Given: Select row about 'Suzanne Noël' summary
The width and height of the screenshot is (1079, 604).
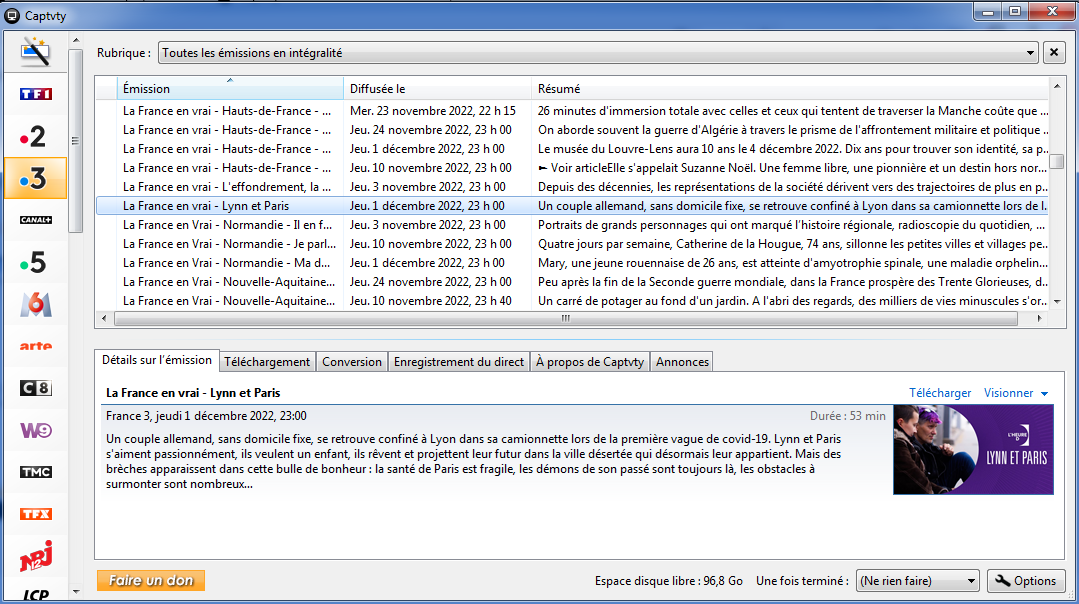Looking at the screenshot, I should (572, 168).
